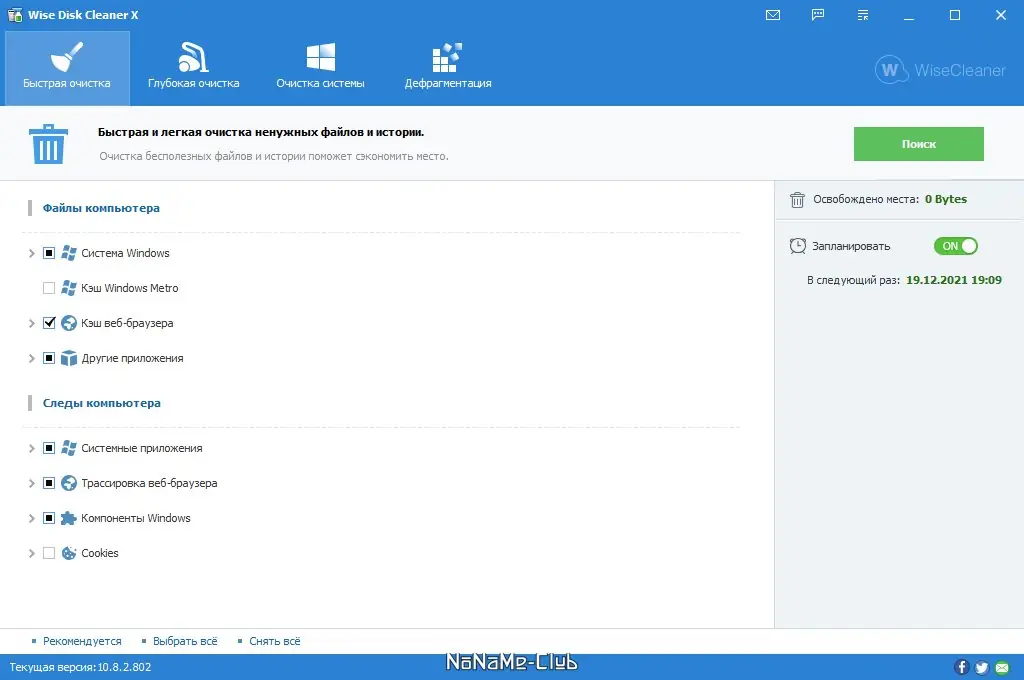This screenshot has width=1024, height=680.
Task: Toggle the Системные приложения checkbox
Action: [x=49, y=448]
